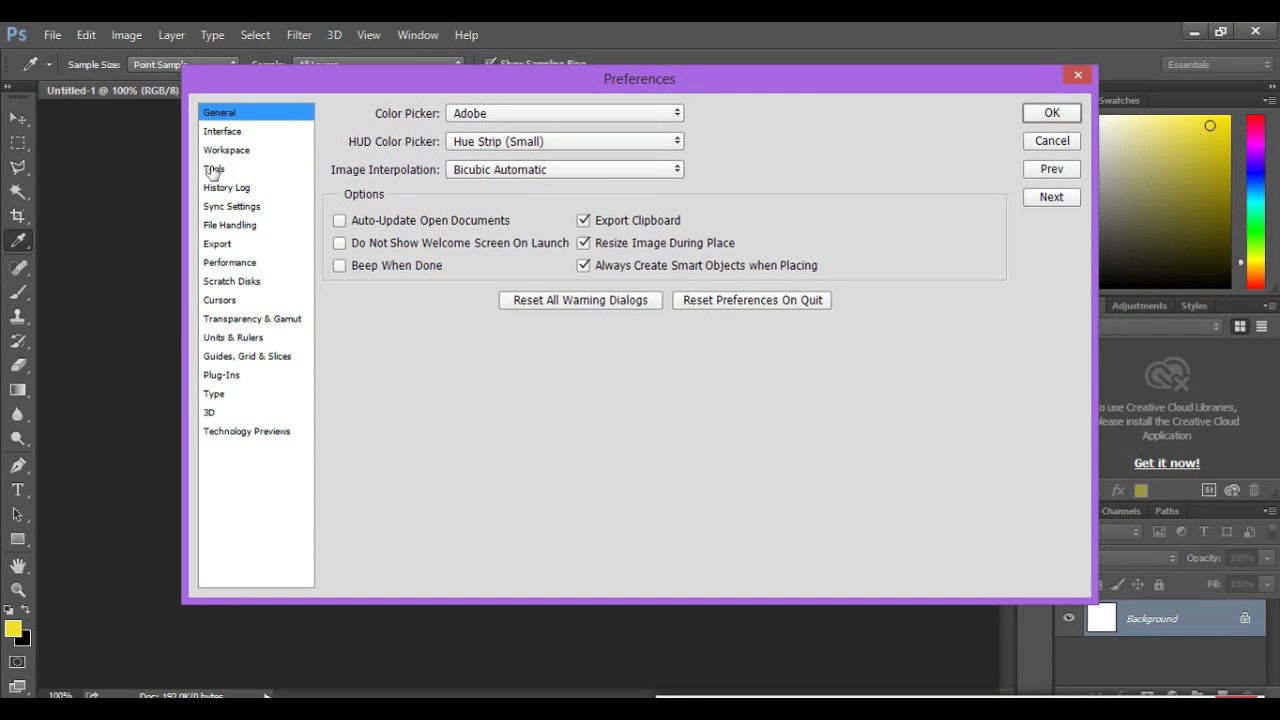
Task: Select the History Brush tool
Action: (18, 341)
